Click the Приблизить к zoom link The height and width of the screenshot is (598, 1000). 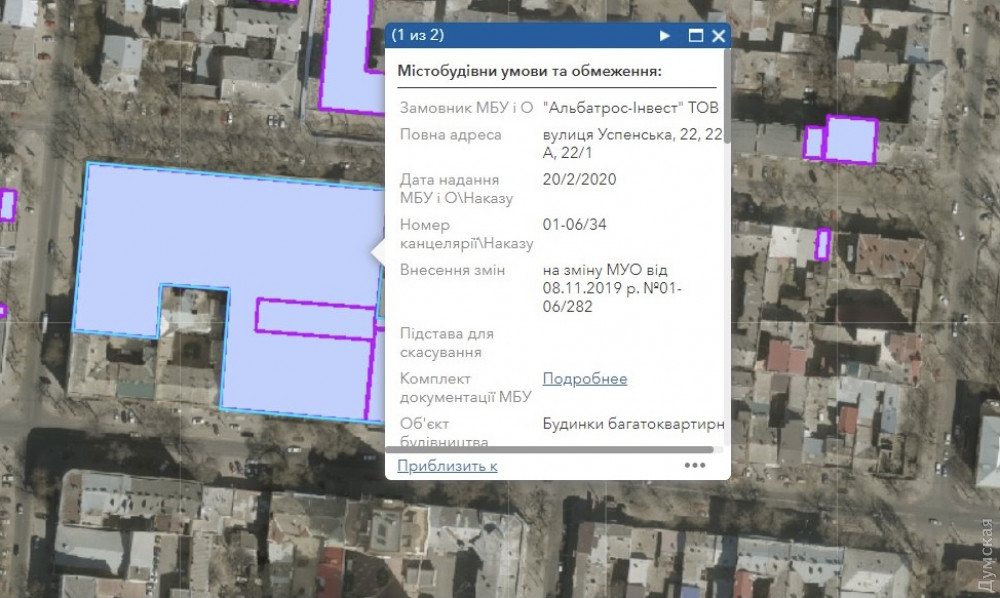tap(447, 466)
